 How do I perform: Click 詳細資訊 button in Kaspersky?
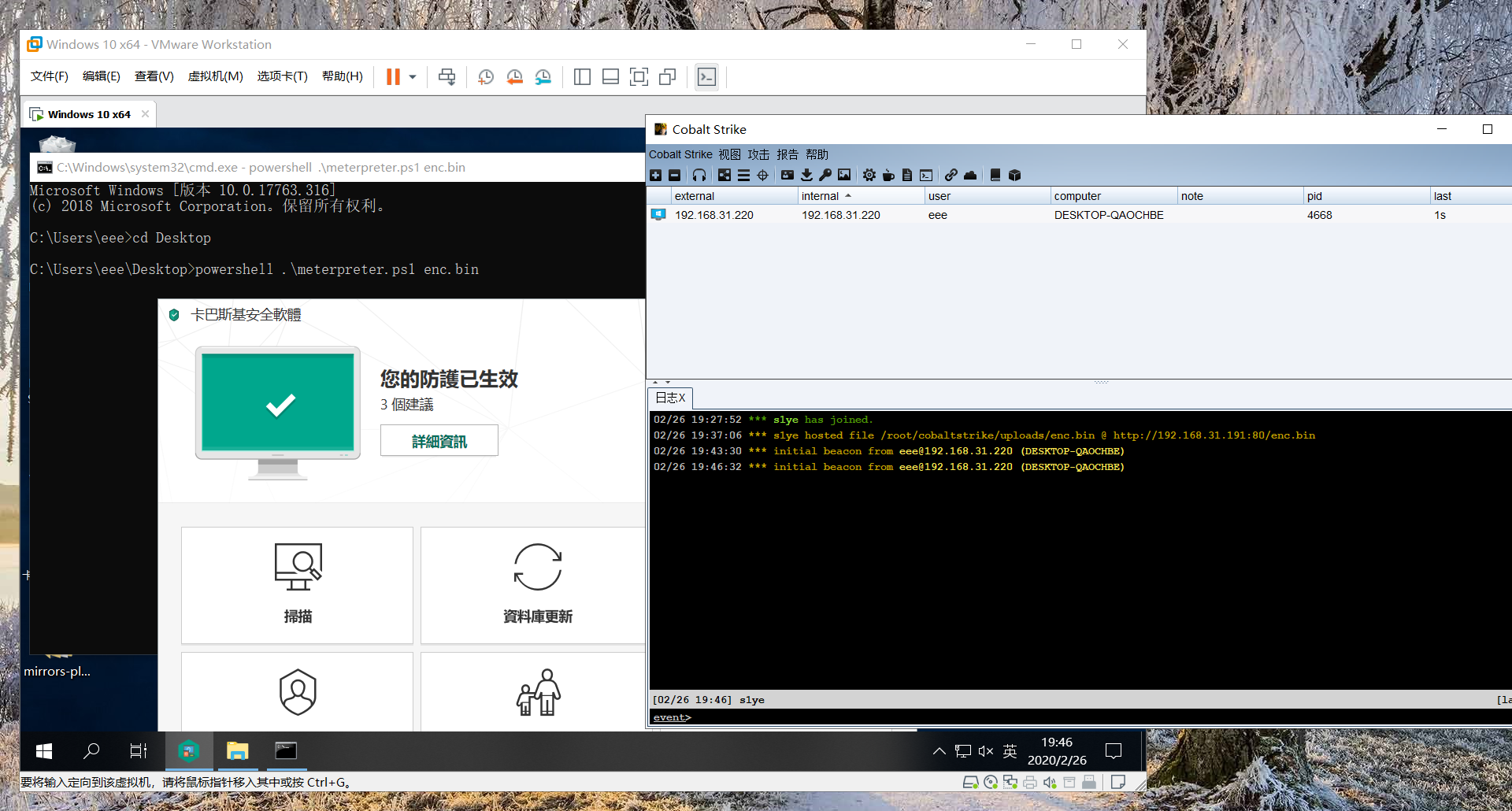[x=439, y=441]
